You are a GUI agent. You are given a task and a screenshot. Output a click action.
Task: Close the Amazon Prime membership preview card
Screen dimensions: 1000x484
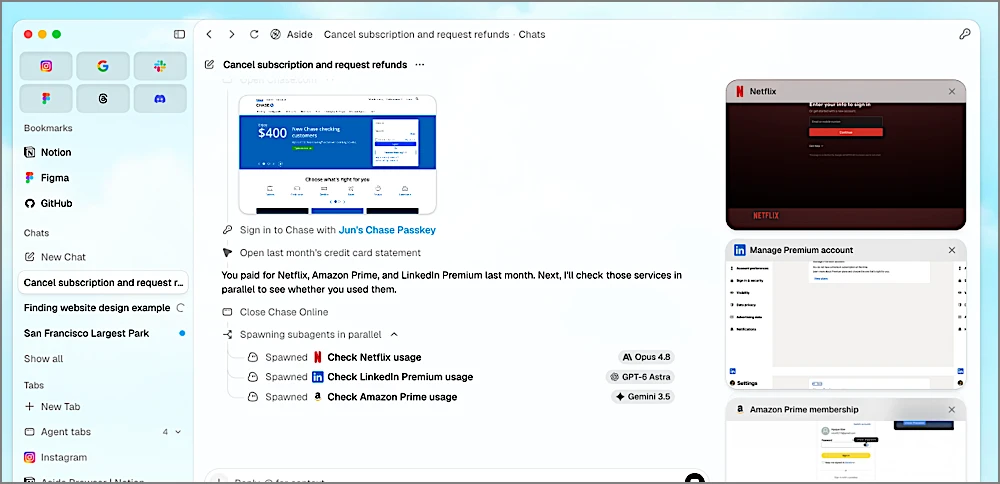coord(952,409)
